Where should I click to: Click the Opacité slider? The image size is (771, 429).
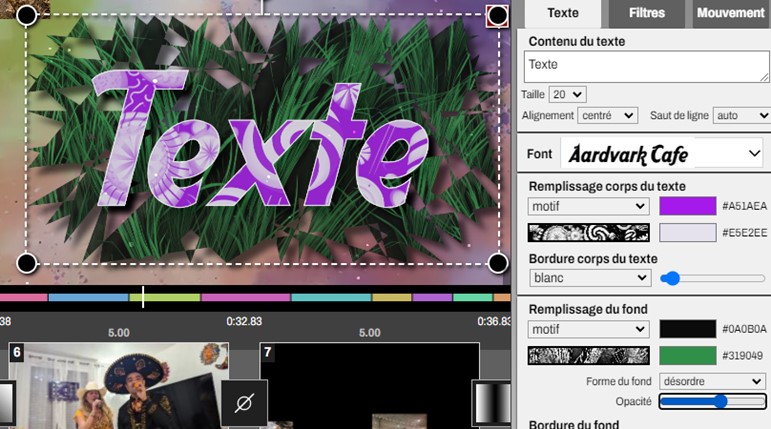(712, 401)
